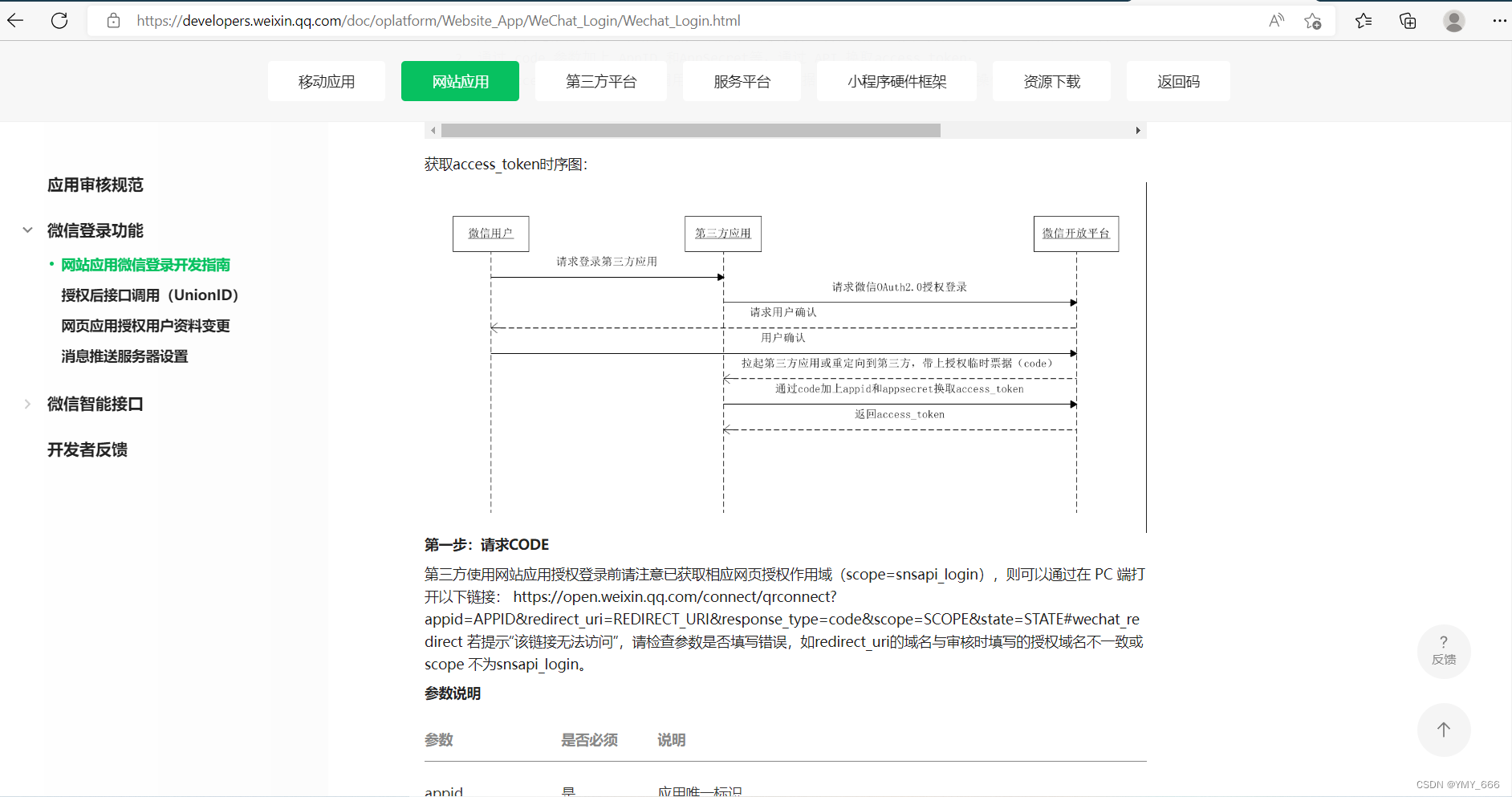Screen dimensions: 1512x797
Task: Open 开发者反馈 in sidebar
Action: point(87,449)
